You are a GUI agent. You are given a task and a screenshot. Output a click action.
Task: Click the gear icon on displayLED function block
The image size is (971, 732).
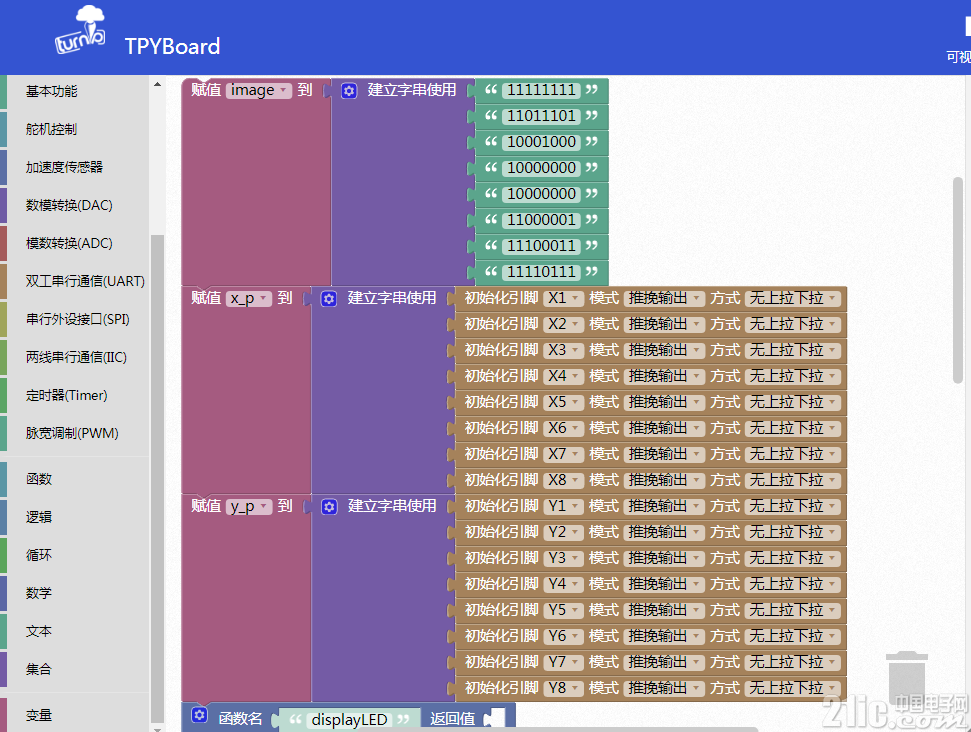[x=199, y=715]
